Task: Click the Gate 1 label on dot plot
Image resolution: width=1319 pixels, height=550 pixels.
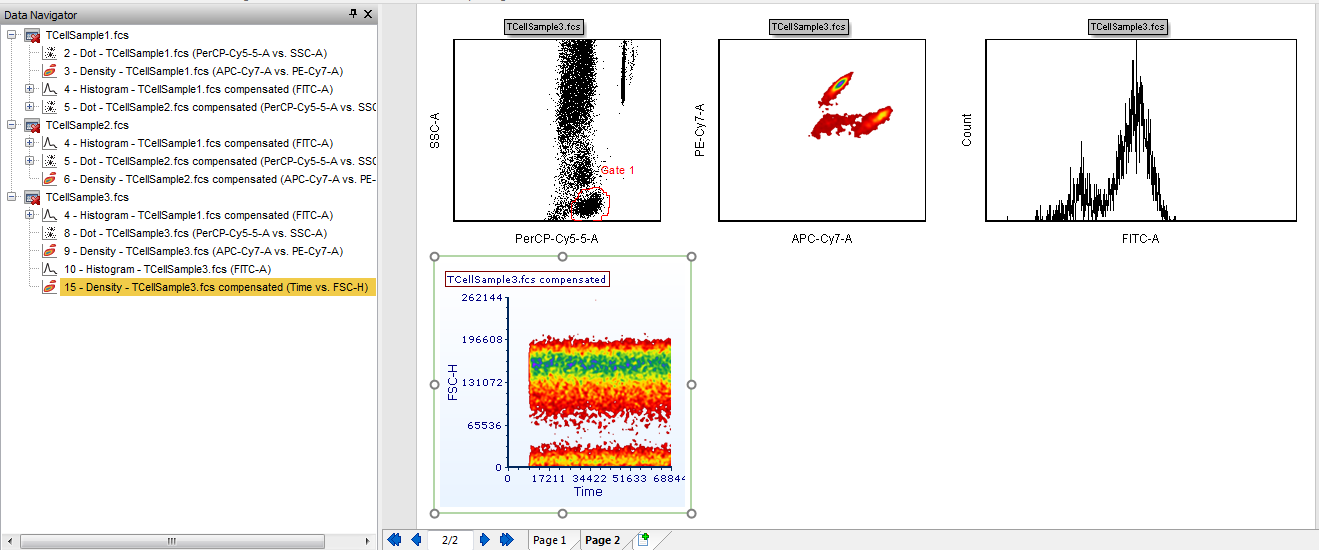Action: (x=617, y=171)
